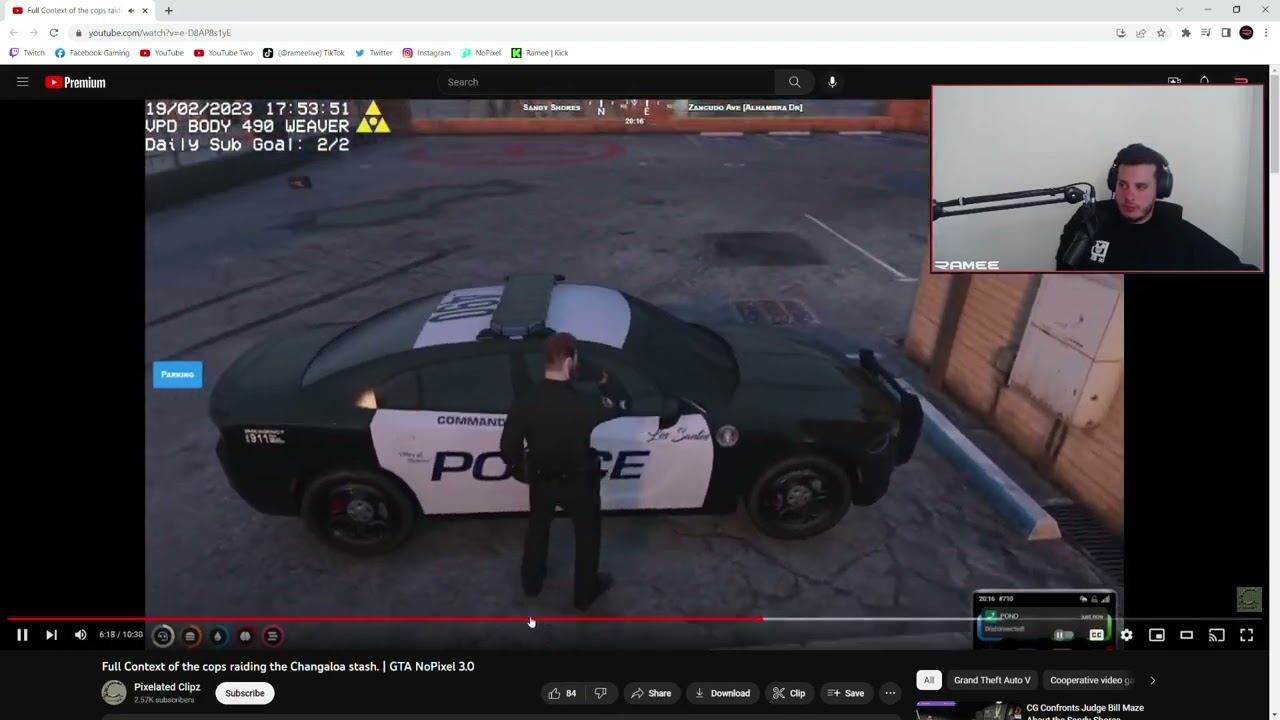Open a new browser tab

168,10
